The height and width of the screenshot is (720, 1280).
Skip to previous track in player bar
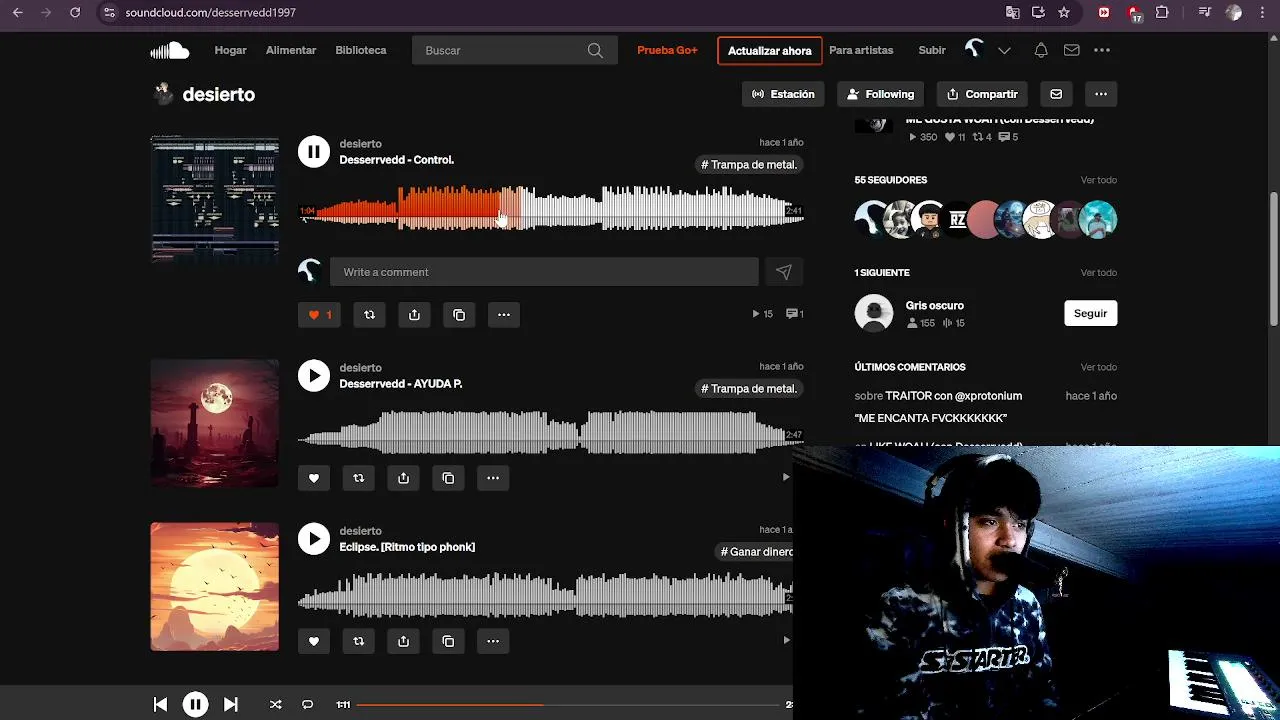tap(160, 705)
